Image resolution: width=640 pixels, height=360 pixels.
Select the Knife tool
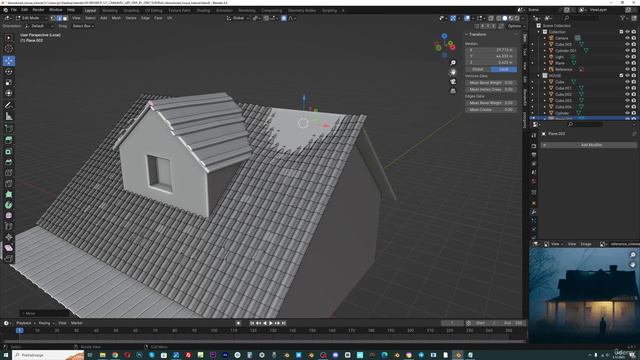tap(9, 183)
